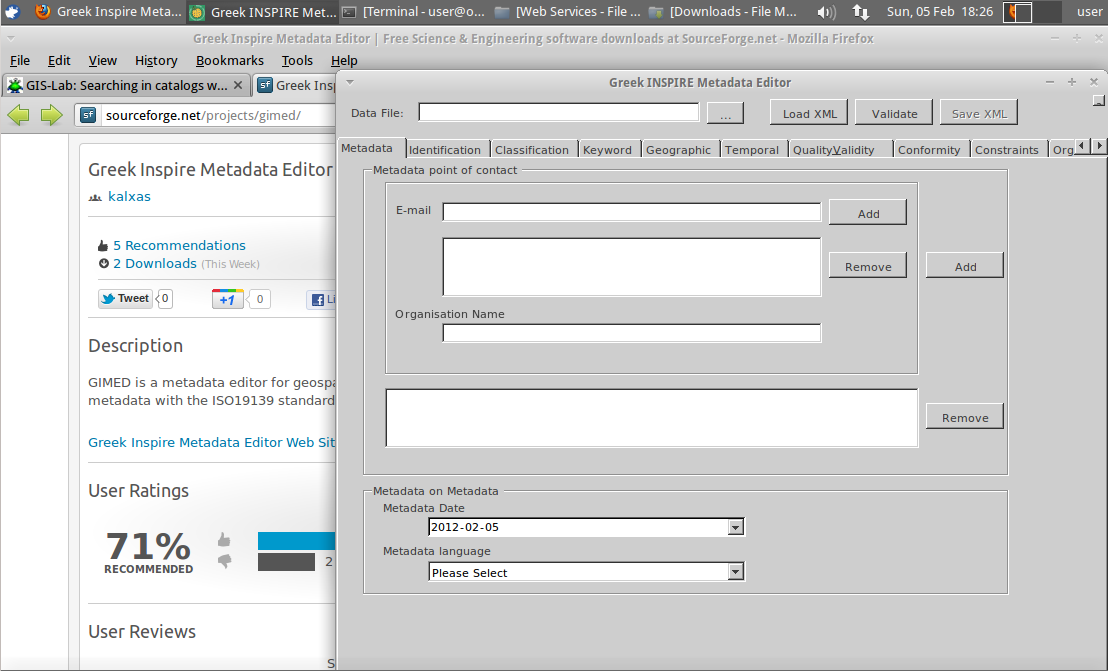Click the Firefox back arrow icon
Image resolution: width=1108 pixels, height=671 pixels.
pos(18,114)
